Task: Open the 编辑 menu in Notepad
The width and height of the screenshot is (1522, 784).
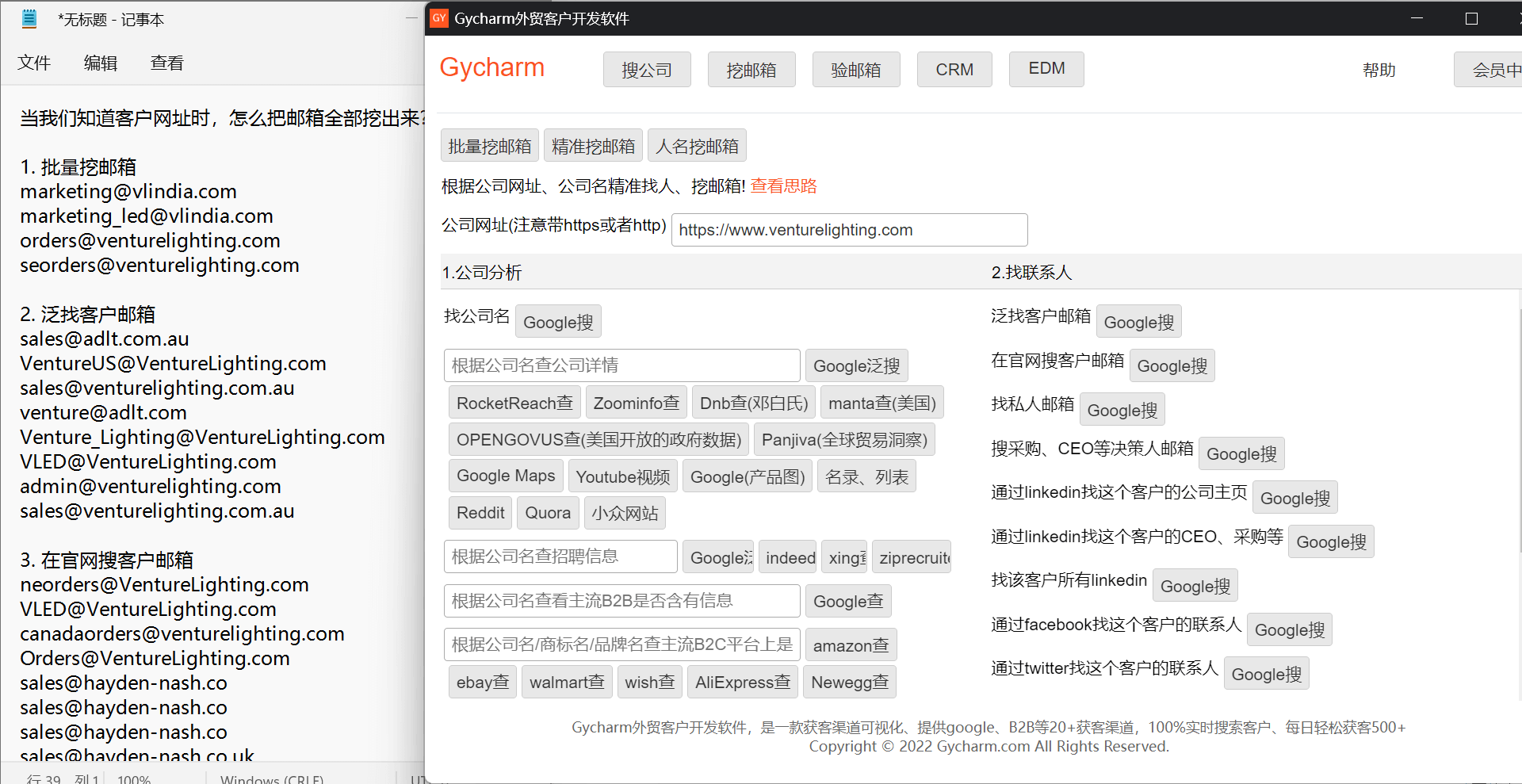Action: 101,63
